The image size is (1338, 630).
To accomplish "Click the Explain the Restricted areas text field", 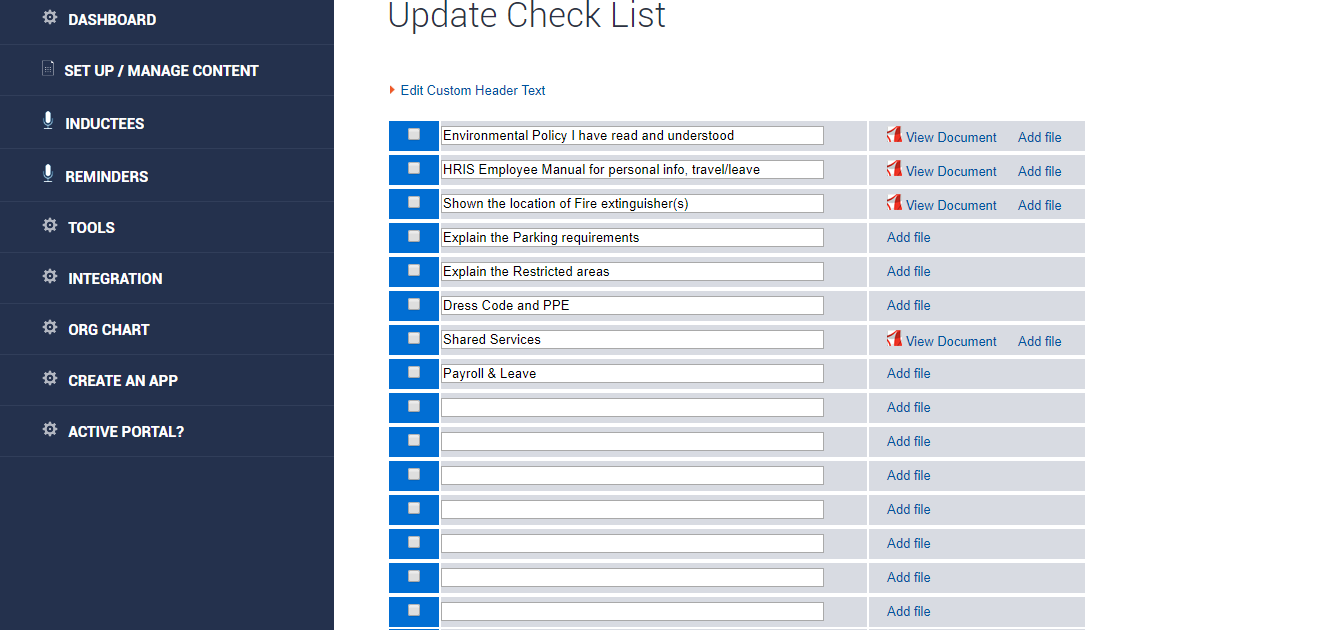I will [x=632, y=271].
